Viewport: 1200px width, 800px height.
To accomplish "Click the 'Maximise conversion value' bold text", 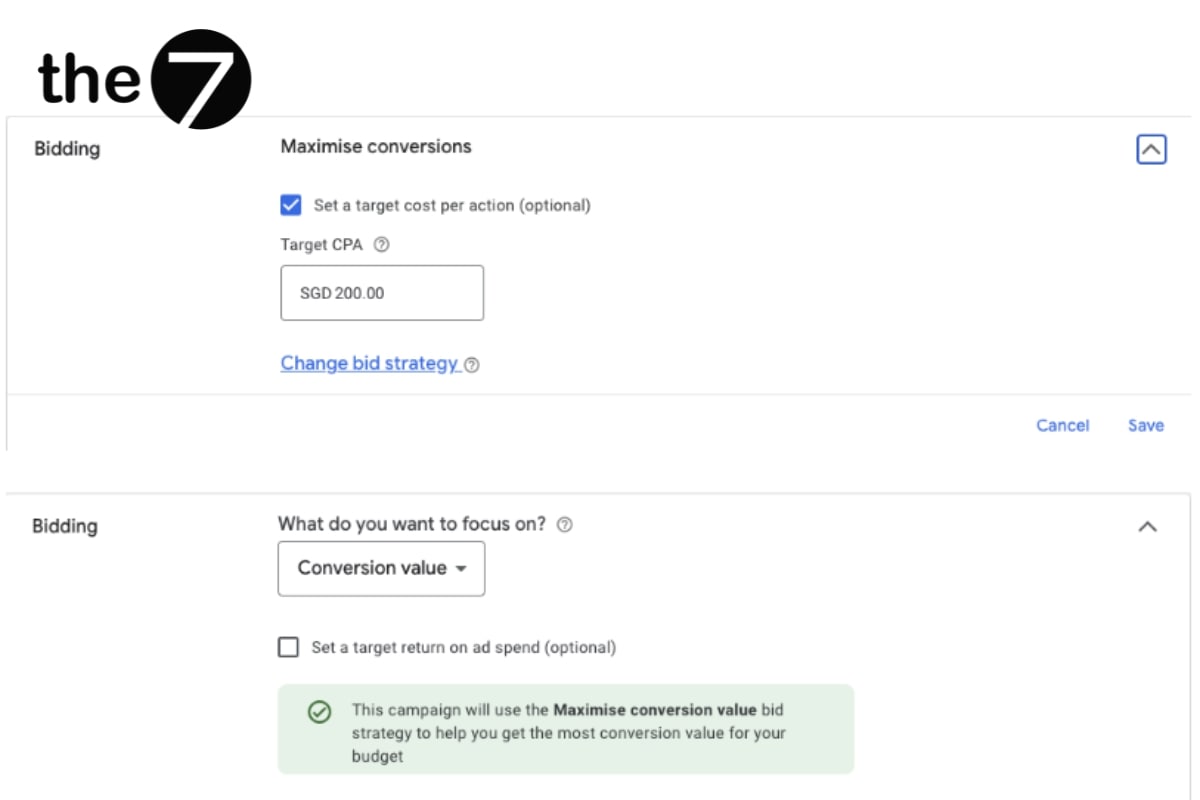I will (655, 710).
